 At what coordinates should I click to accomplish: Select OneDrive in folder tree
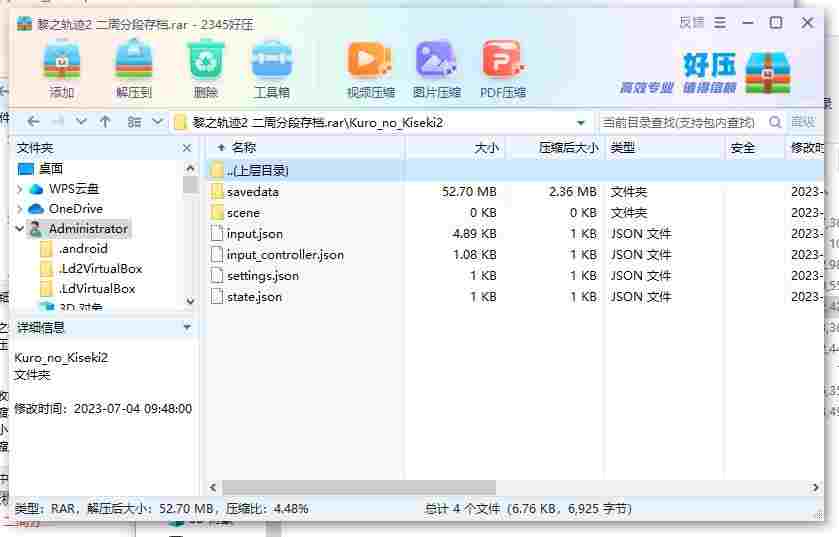pos(75,209)
